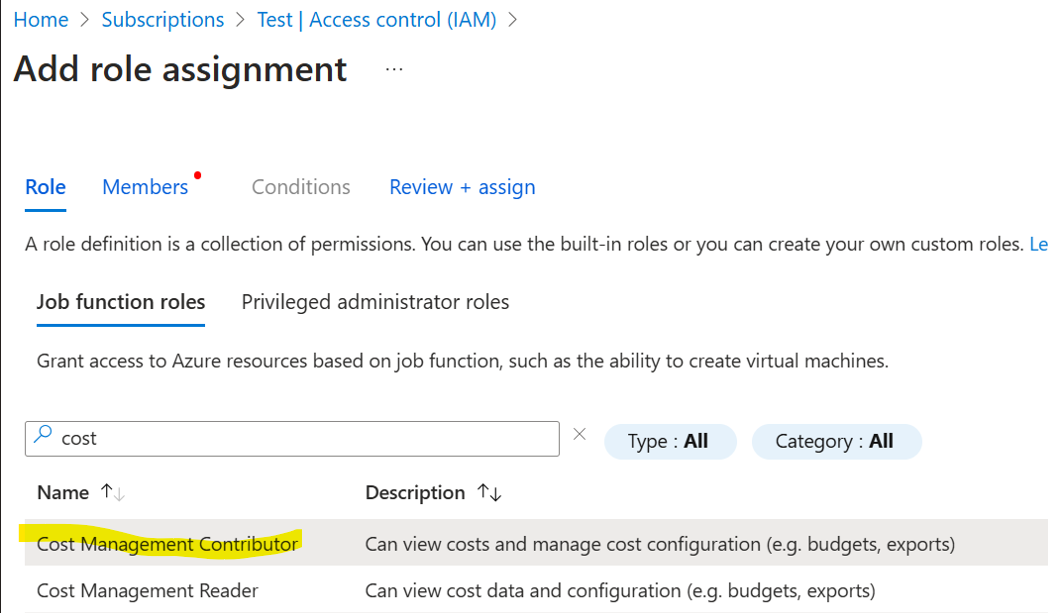This screenshot has width=1048, height=613.
Task: Open the Type : All filter
Action: (x=670, y=441)
